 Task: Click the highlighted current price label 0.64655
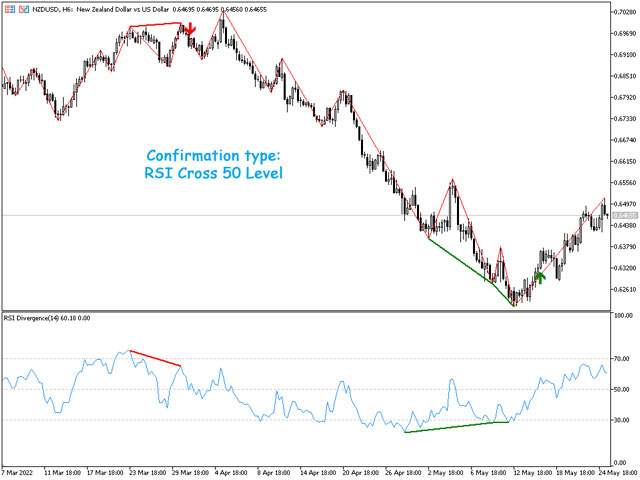624,215
